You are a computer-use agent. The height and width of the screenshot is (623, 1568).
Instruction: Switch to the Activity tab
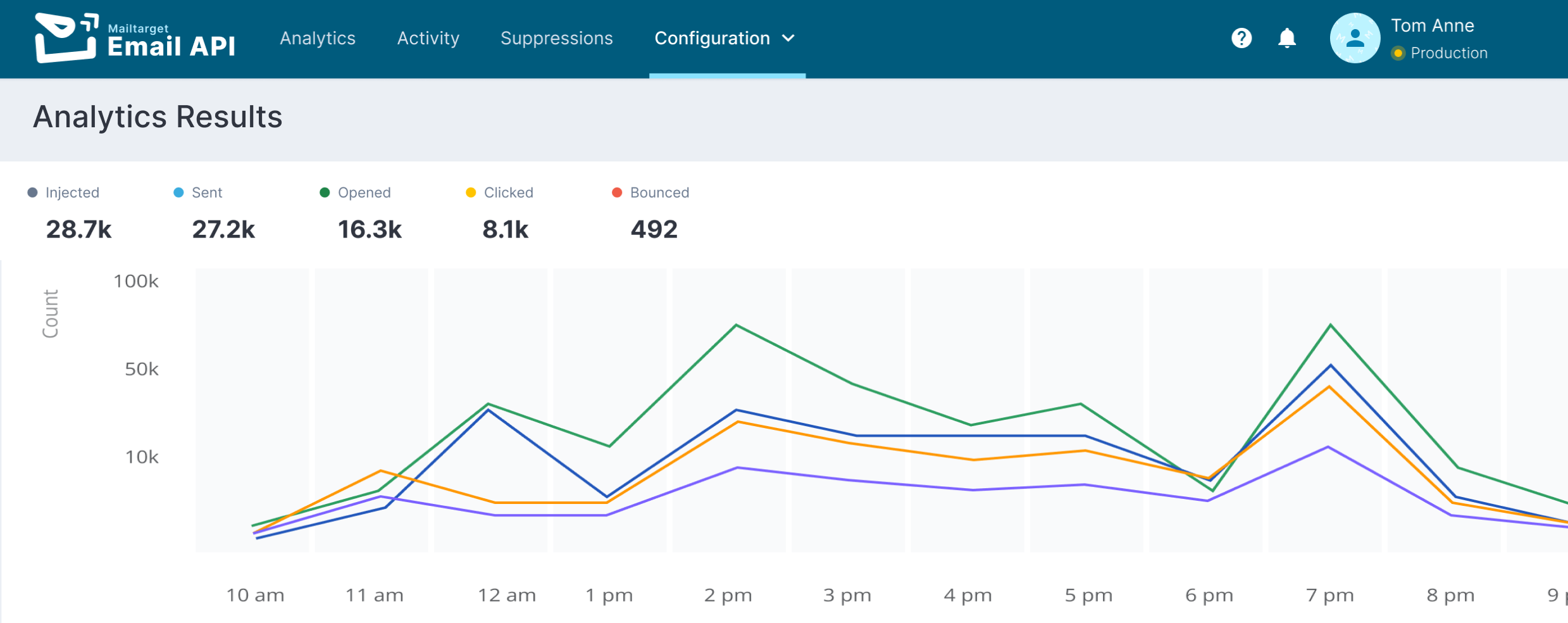point(428,38)
